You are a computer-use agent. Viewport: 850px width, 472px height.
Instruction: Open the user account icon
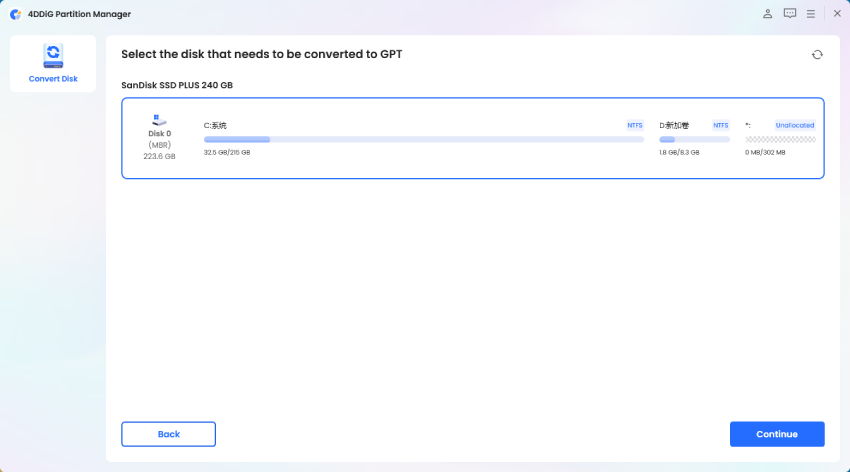pos(767,14)
